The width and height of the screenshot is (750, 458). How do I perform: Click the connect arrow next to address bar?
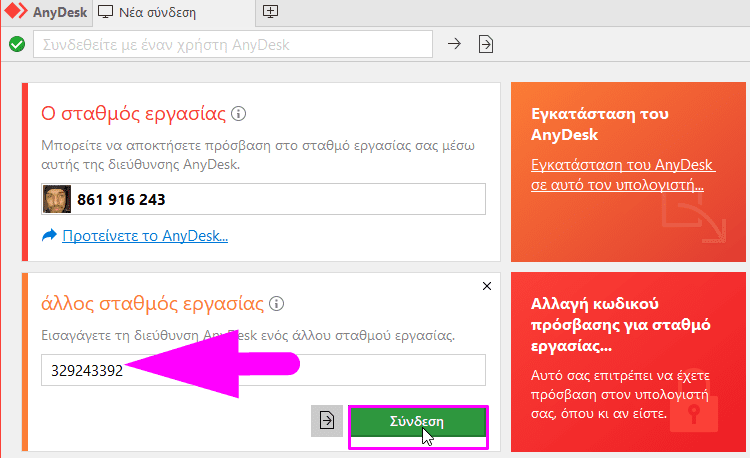coord(454,44)
